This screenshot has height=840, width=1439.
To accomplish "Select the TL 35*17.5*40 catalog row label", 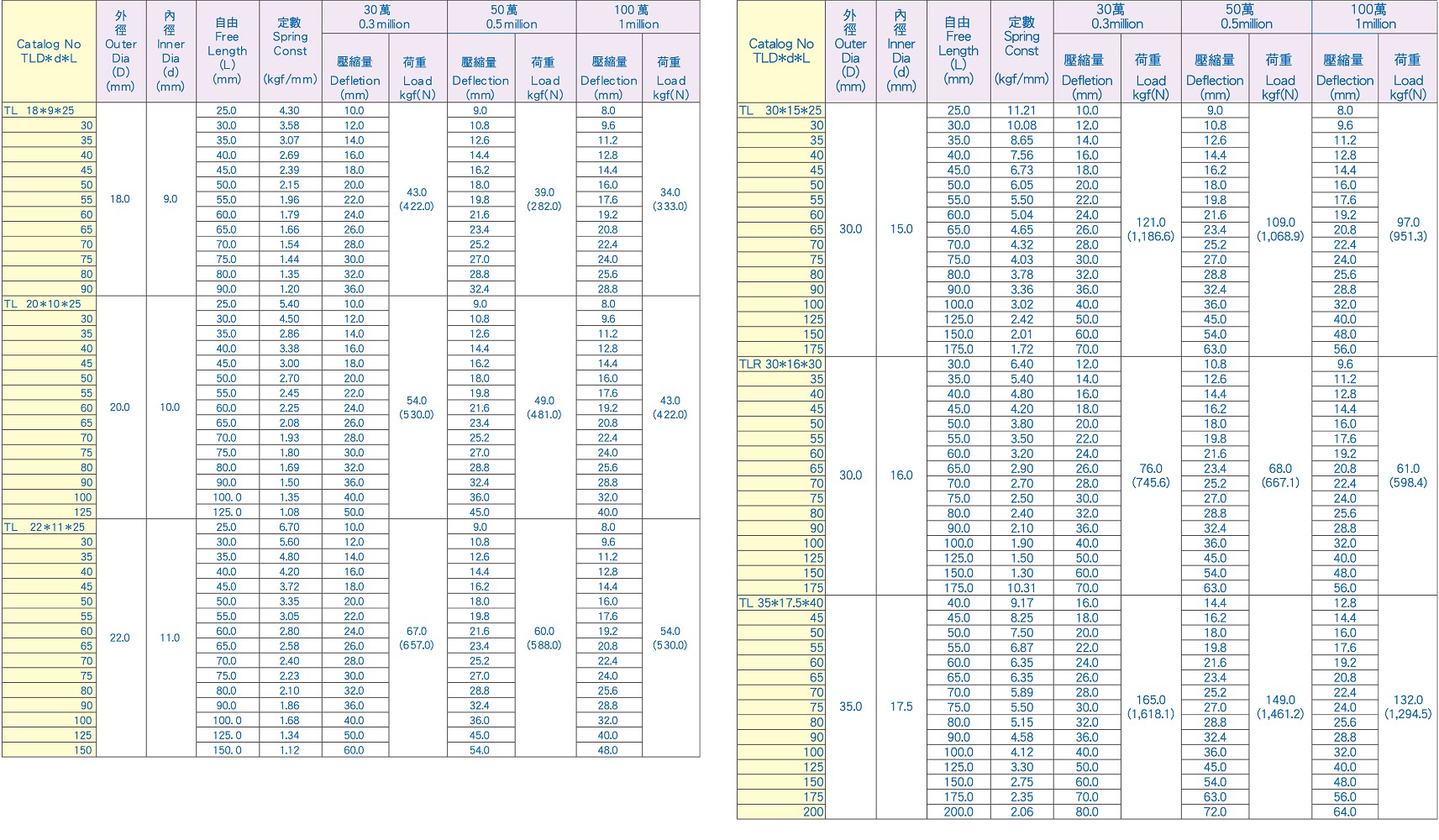I will pos(780,603).
